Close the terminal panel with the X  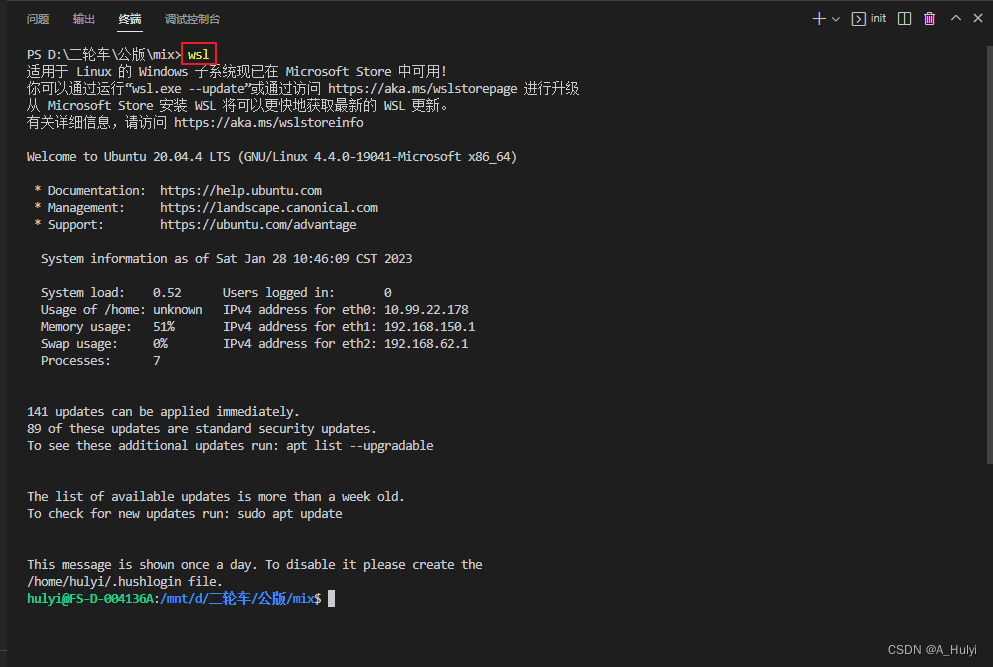click(977, 17)
